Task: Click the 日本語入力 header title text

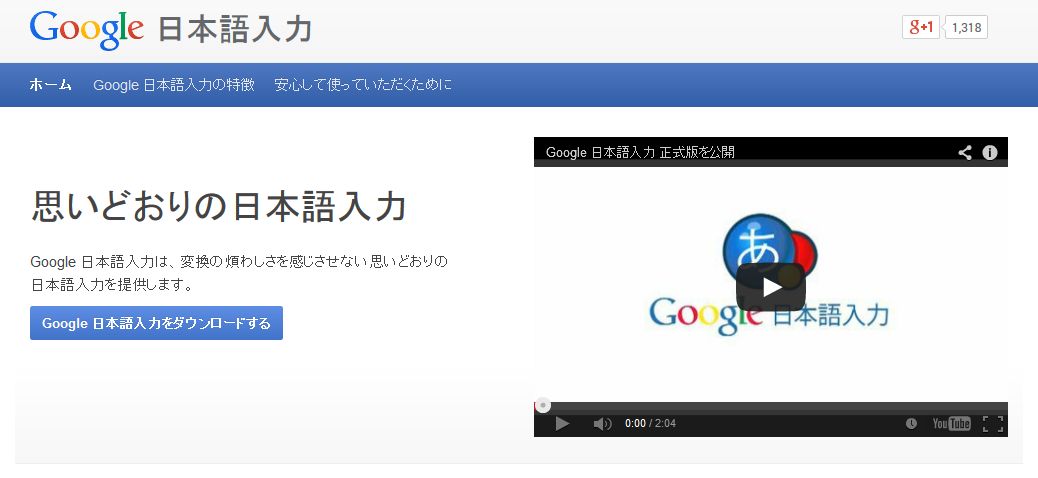Action: (235, 30)
